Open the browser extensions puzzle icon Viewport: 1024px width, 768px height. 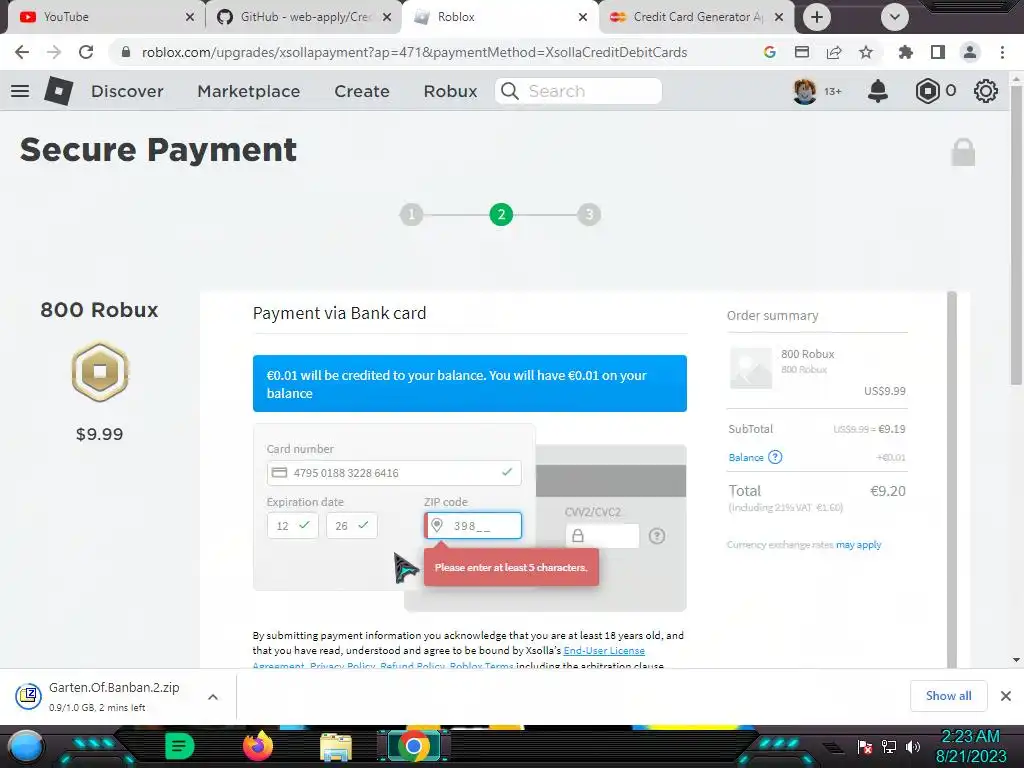(905, 52)
